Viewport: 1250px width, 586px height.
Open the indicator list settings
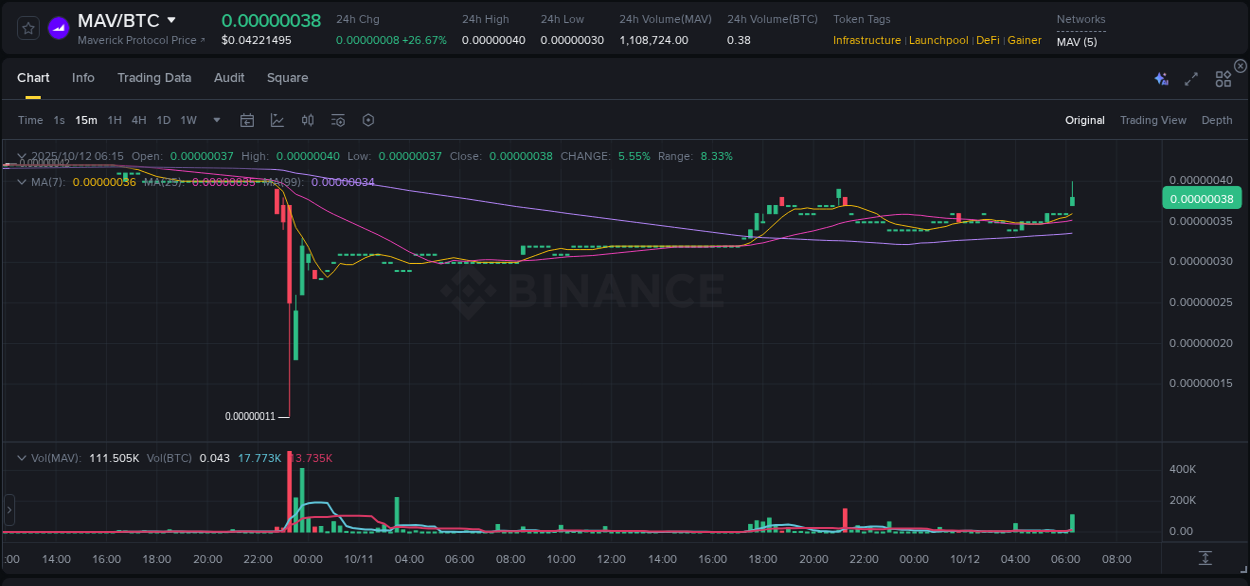pos(337,120)
